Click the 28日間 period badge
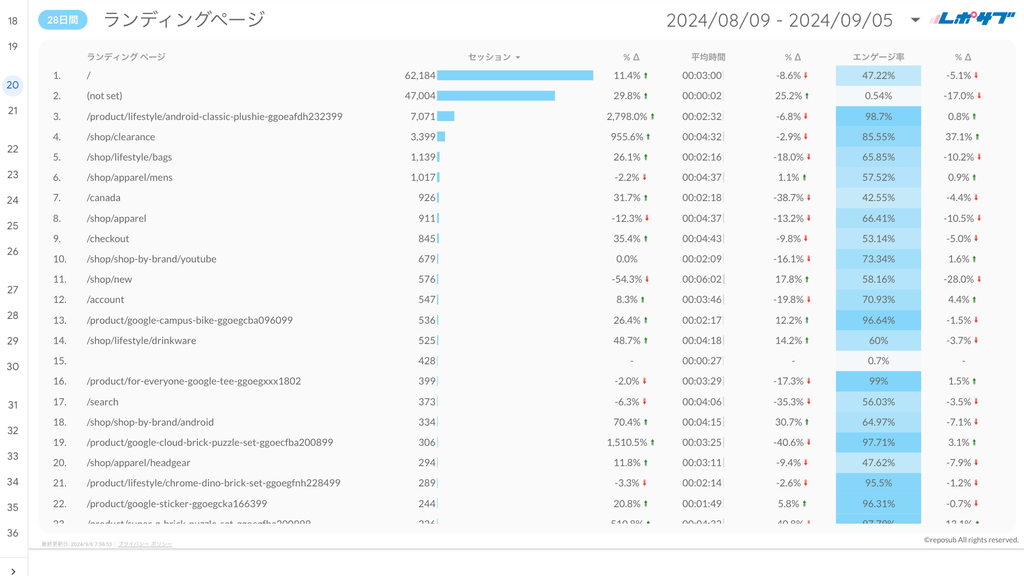Screen dimensions: 1024x576 click(x=62, y=17)
